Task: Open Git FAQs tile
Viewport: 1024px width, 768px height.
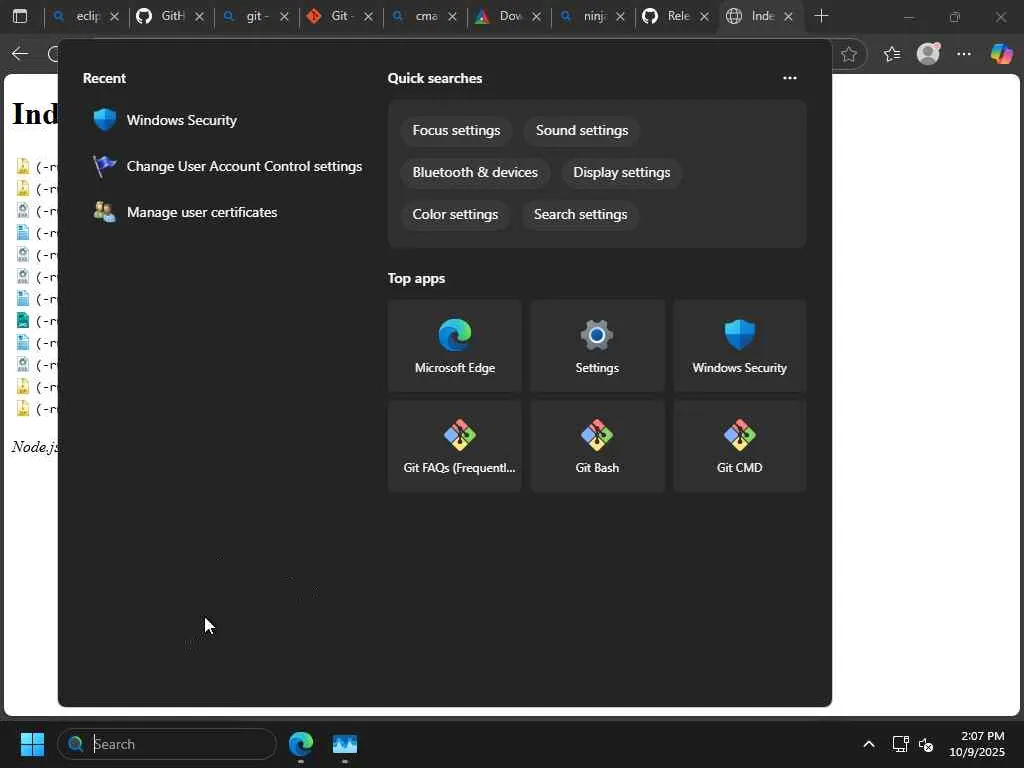Action: pos(455,446)
